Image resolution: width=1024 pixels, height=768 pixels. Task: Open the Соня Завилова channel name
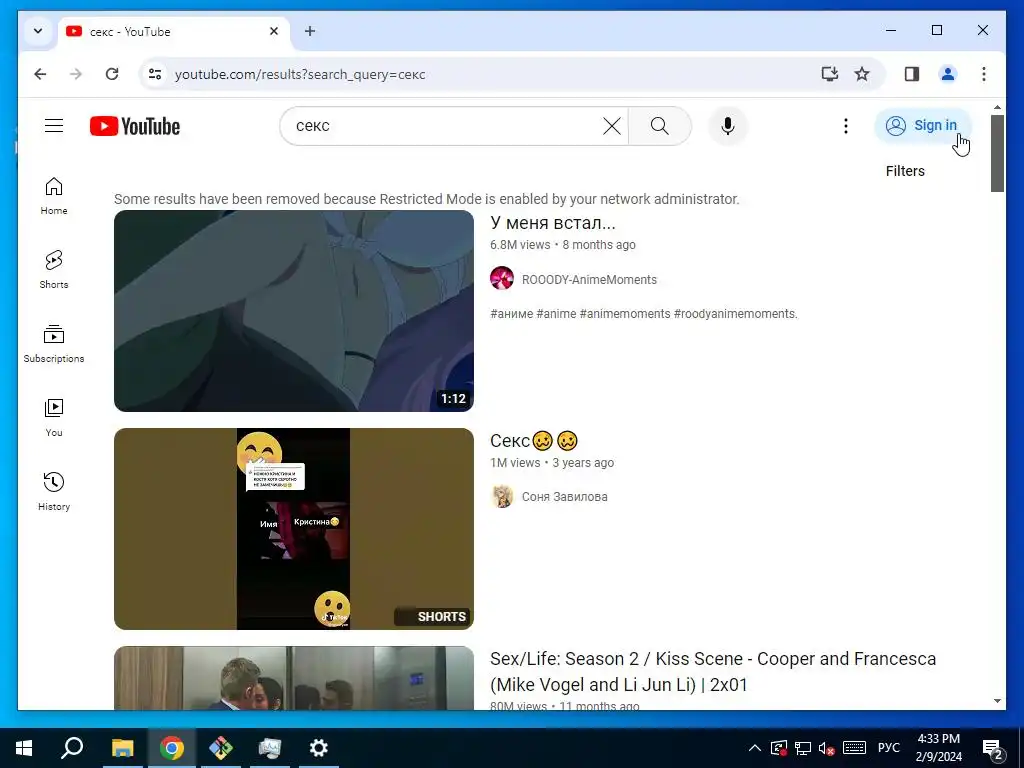pyautogui.click(x=564, y=497)
